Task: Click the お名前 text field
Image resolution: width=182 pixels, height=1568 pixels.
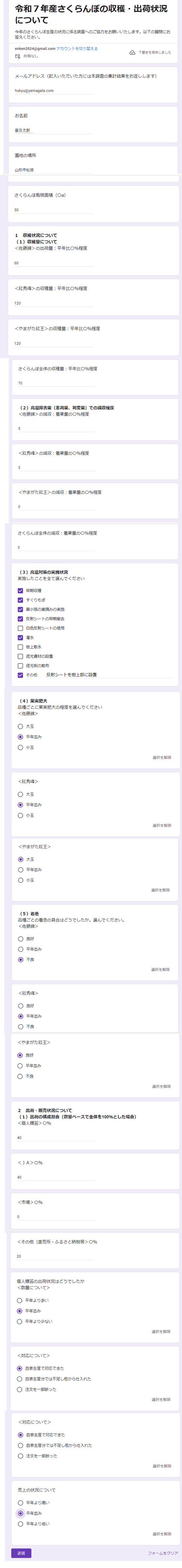Action: pos(54,130)
